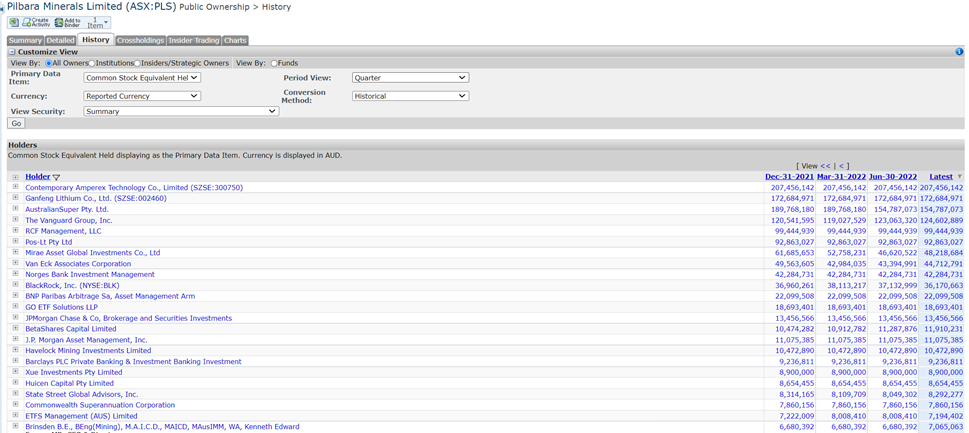This screenshot has width=969, height=433.
Task: Expand the Mirae Asset Global Investments row
Action: click(x=15, y=252)
